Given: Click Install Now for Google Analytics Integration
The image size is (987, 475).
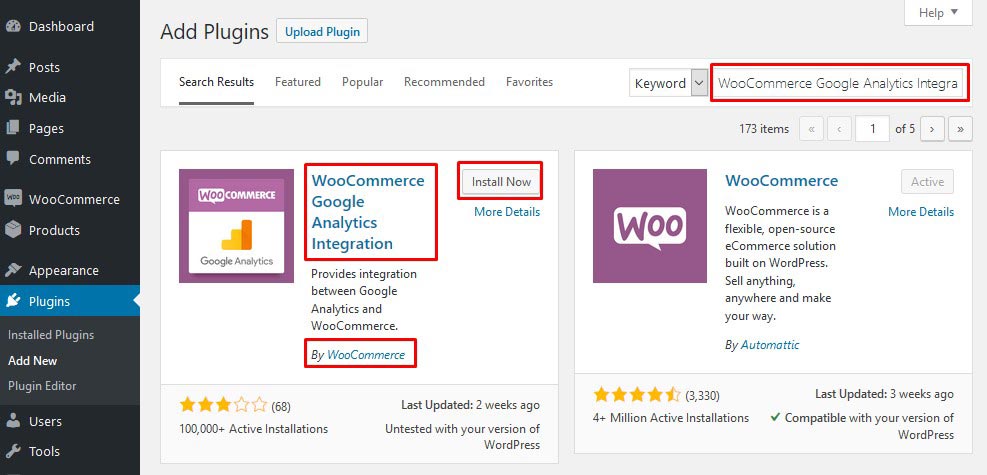Looking at the screenshot, I should [x=501, y=182].
